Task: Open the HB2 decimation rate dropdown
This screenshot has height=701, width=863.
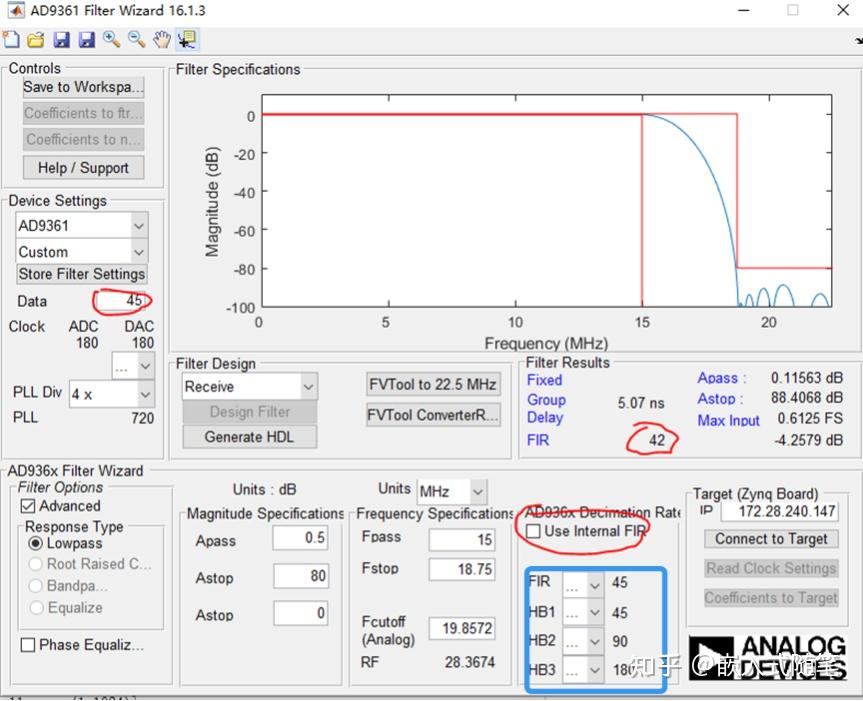Action: (x=583, y=641)
